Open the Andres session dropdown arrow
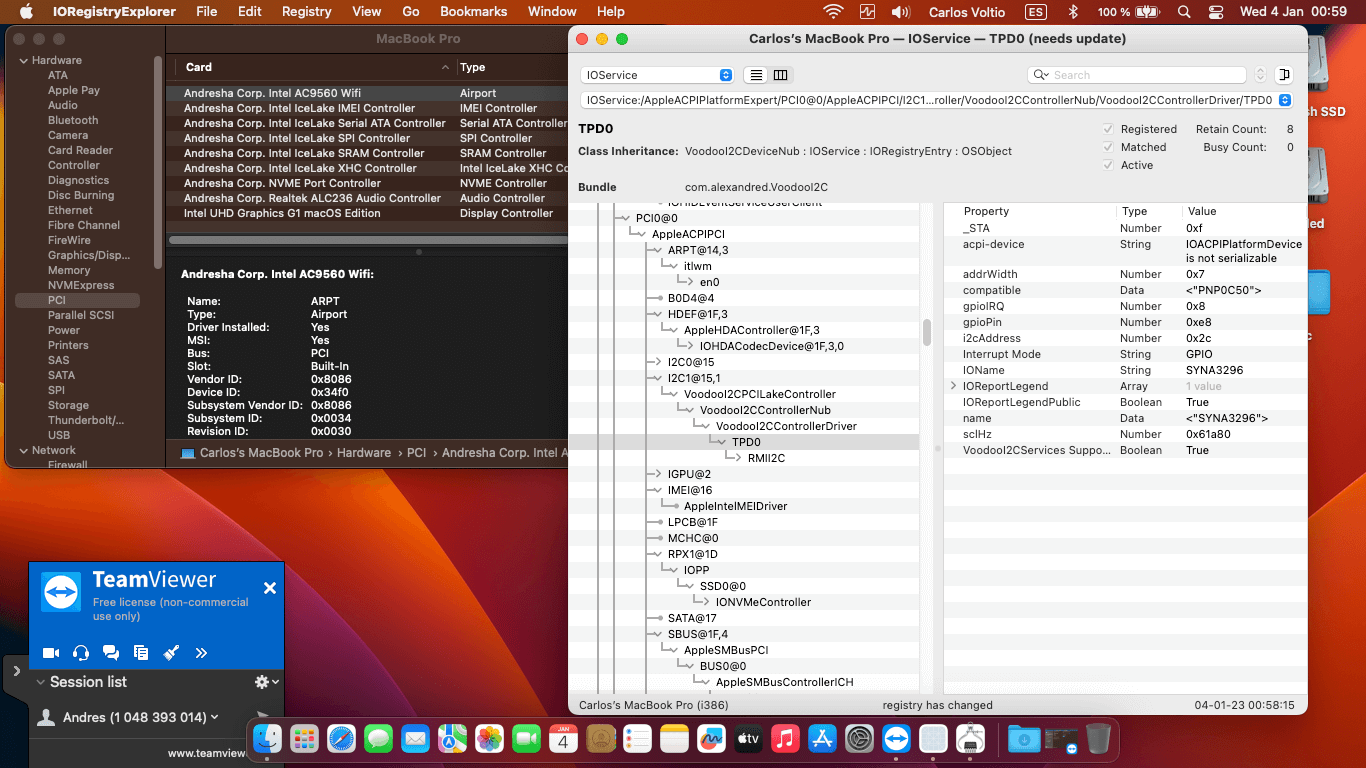1366x768 pixels. click(x=215, y=717)
